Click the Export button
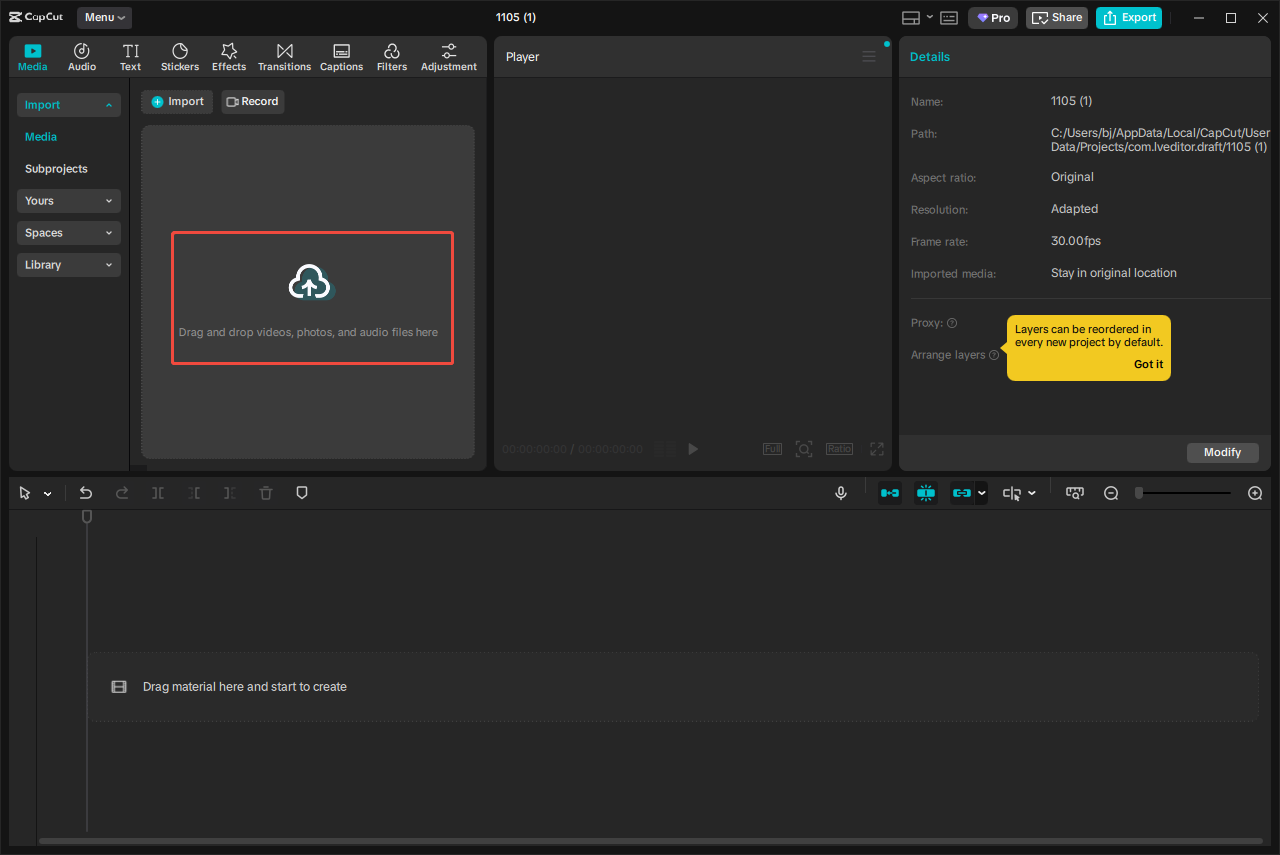1280x855 pixels. click(x=1128, y=17)
